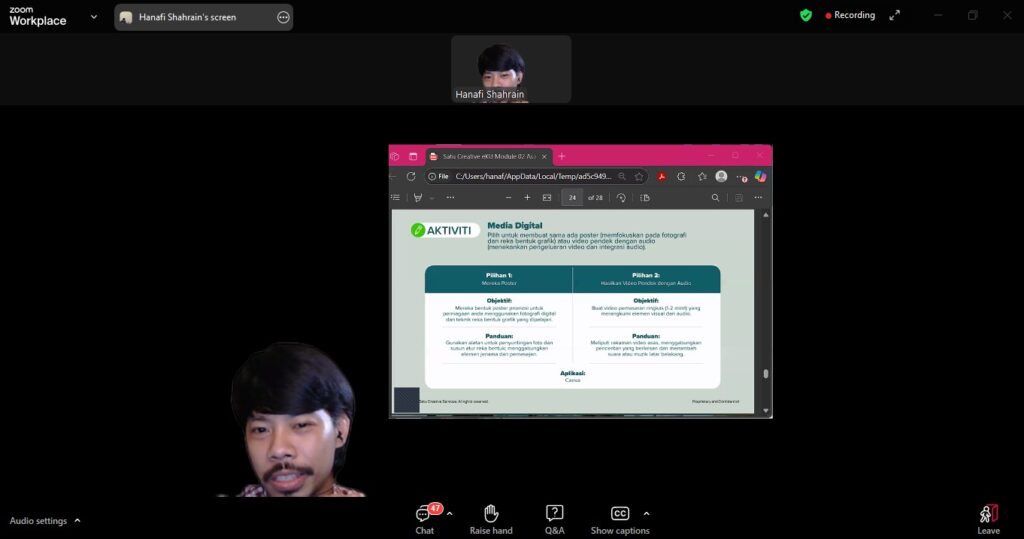The image size is (1024, 539).
Task: Click the Edge address bar URL
Action: (x=534, y=176)
